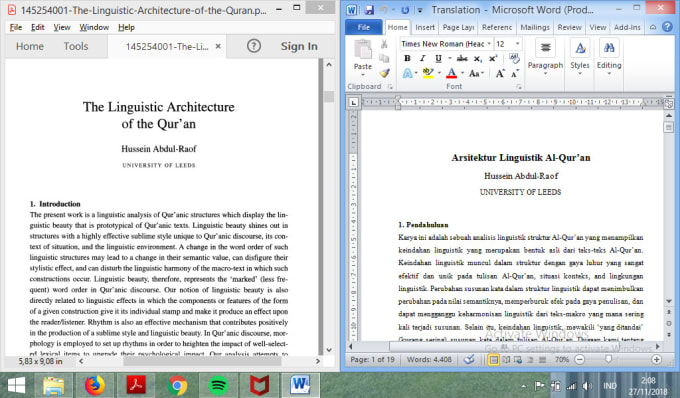This screenshot has width=680, height=398.
Task: Open the underline style dropdown arrow
Action: click(449, 58)
